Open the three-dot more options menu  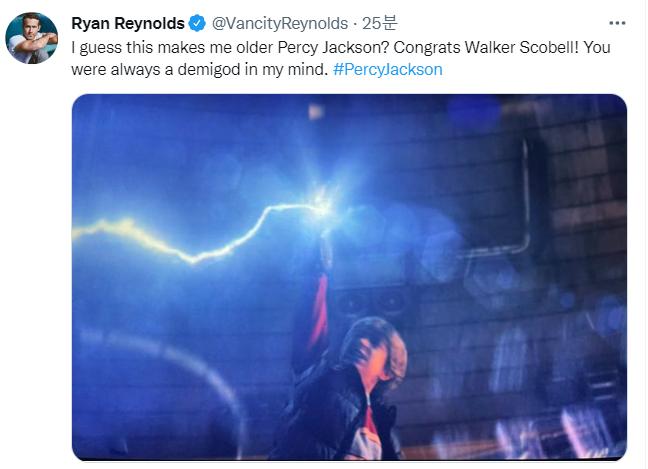[617, 23]
